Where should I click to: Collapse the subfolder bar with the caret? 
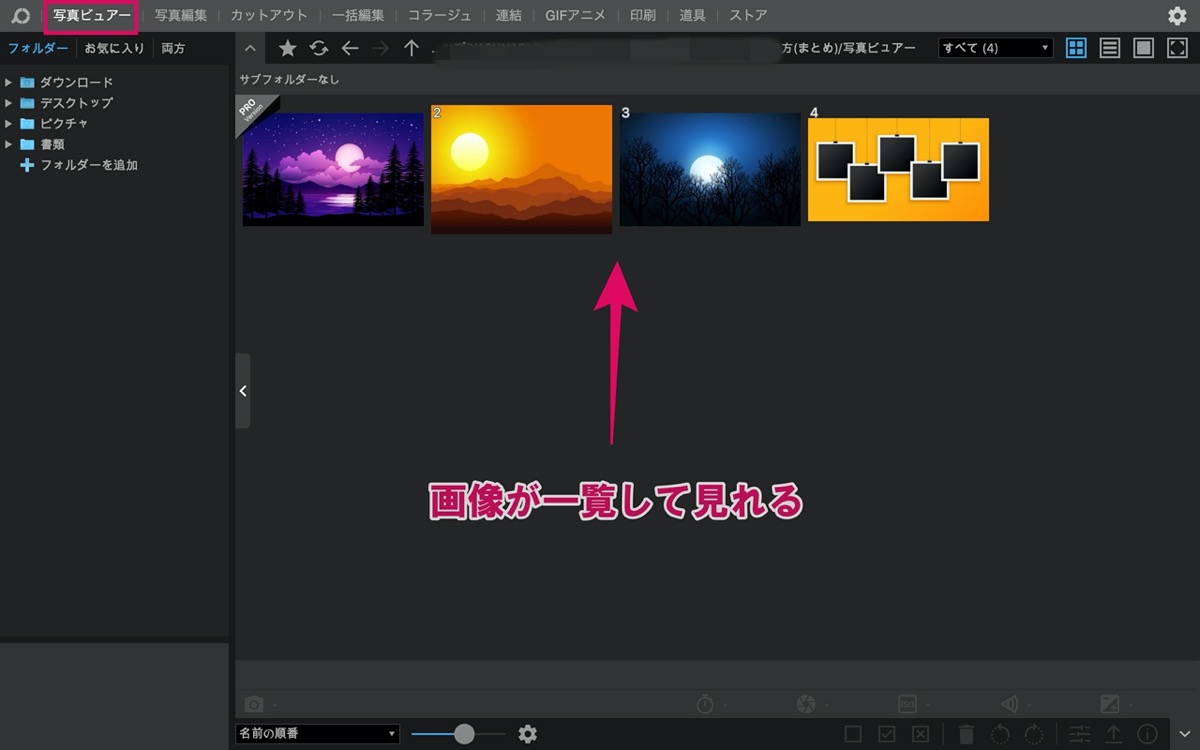(x=250, y=48)
